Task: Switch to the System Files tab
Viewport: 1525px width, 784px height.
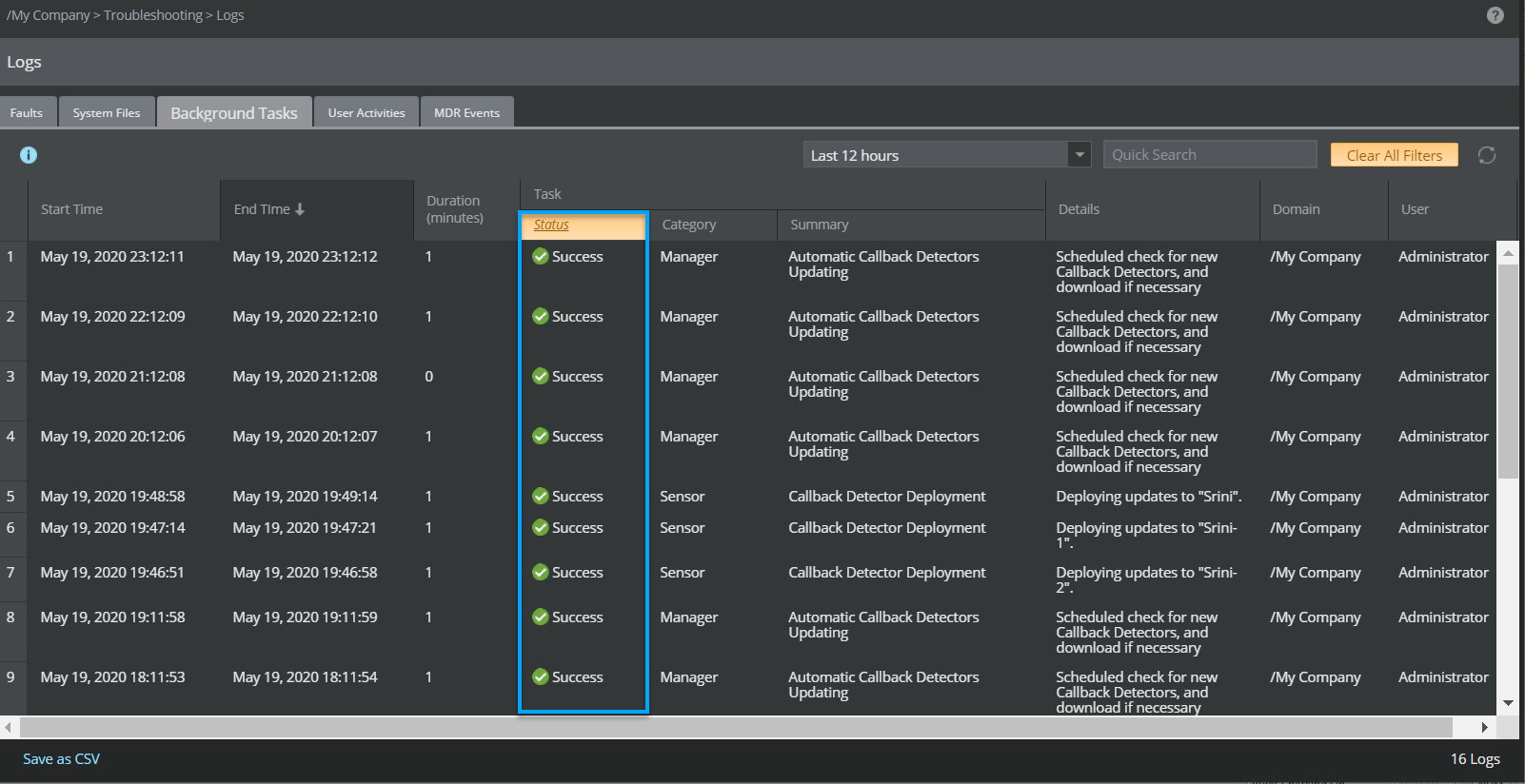Action: pos(107,112)
